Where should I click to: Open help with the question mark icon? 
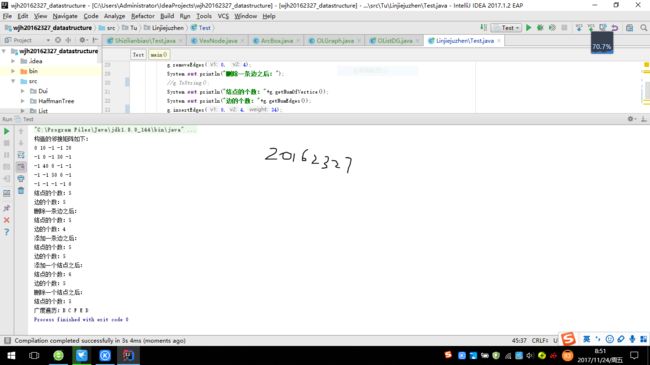[7, 232]
